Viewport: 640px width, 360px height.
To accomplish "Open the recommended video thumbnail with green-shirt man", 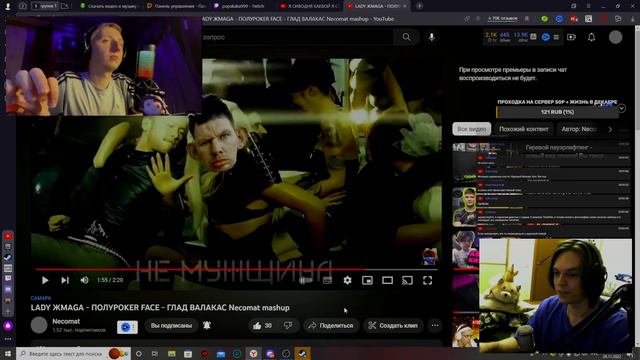I will pos(464,207).
